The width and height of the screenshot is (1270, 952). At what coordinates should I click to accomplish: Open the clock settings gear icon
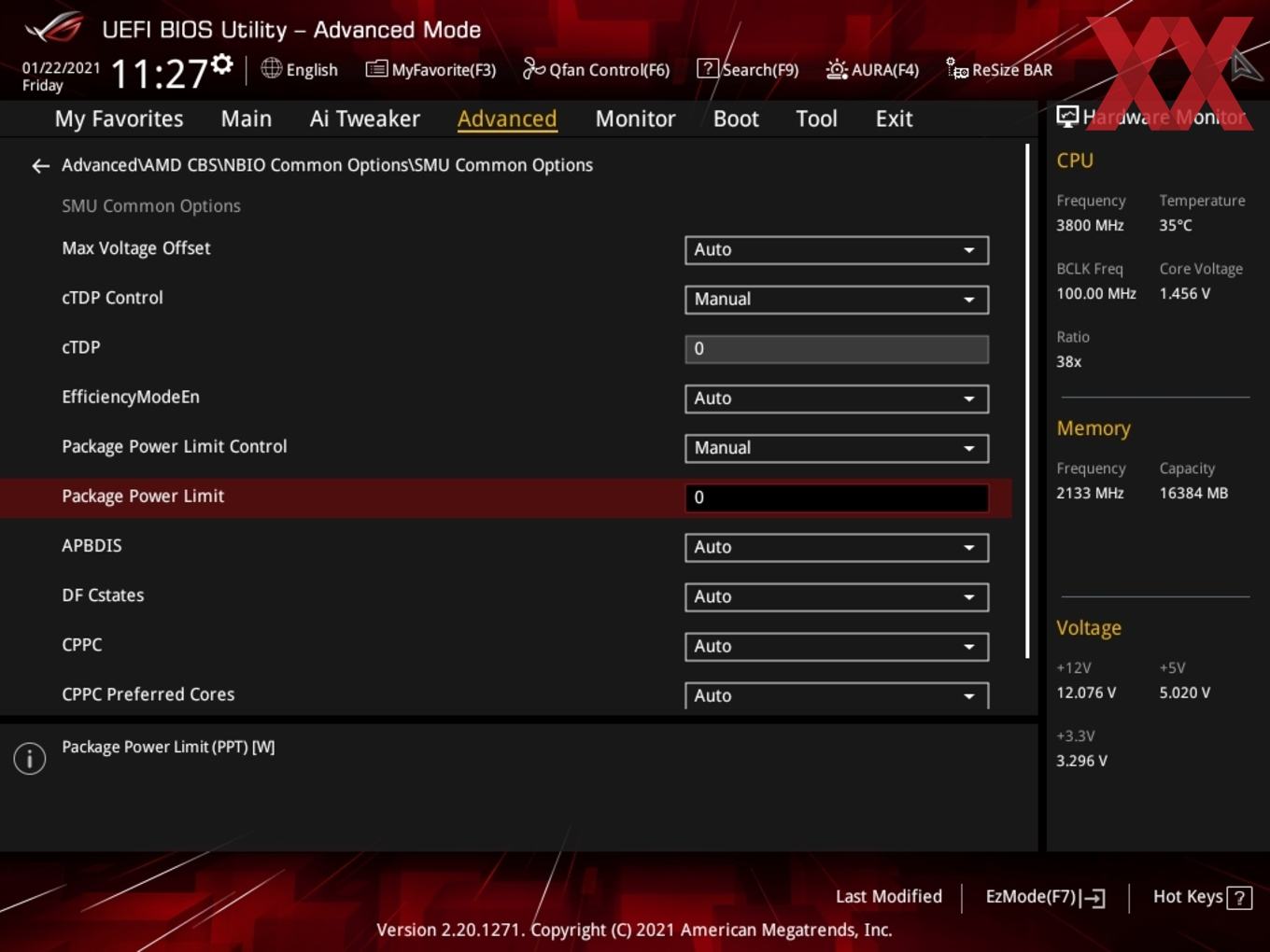click(222, 64)
